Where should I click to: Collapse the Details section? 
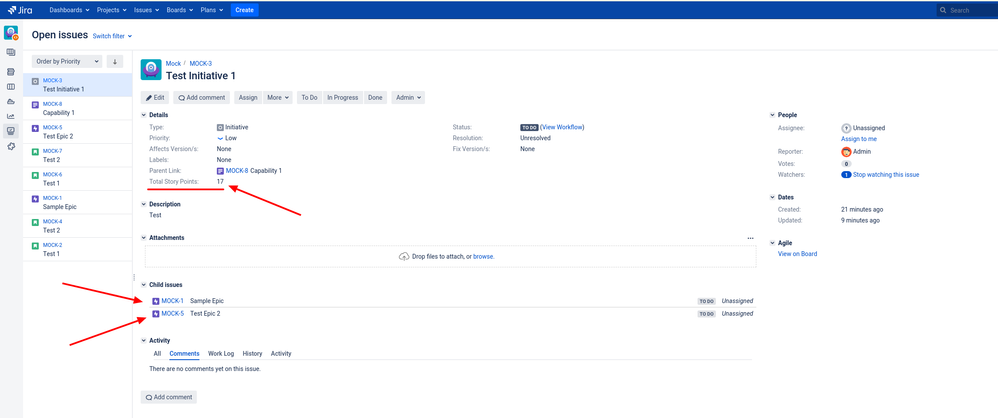144,115
